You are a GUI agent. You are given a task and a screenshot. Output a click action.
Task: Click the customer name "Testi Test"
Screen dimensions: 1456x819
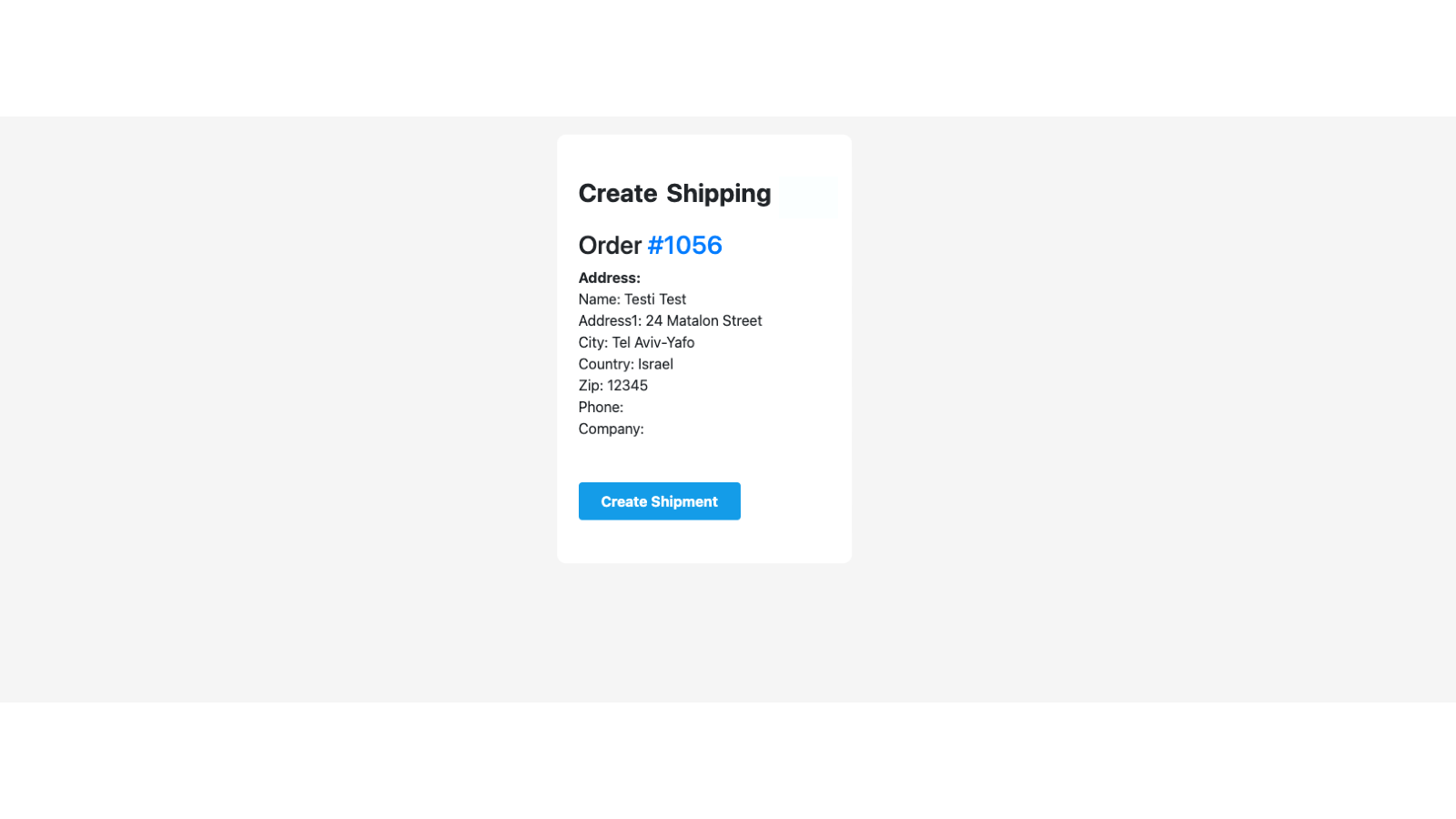[655, 299]
